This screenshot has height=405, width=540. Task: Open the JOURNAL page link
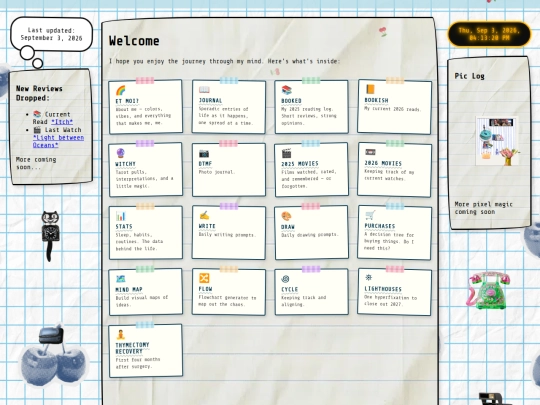tap(210, 101)
